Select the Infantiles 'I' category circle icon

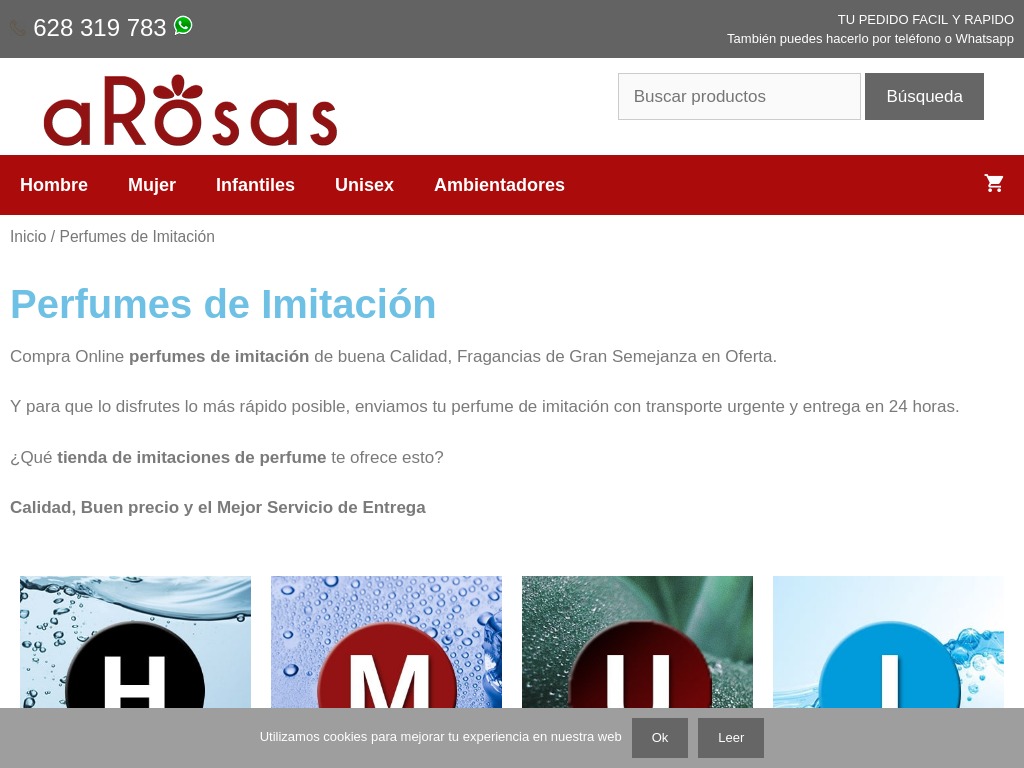tap(888, 673)
